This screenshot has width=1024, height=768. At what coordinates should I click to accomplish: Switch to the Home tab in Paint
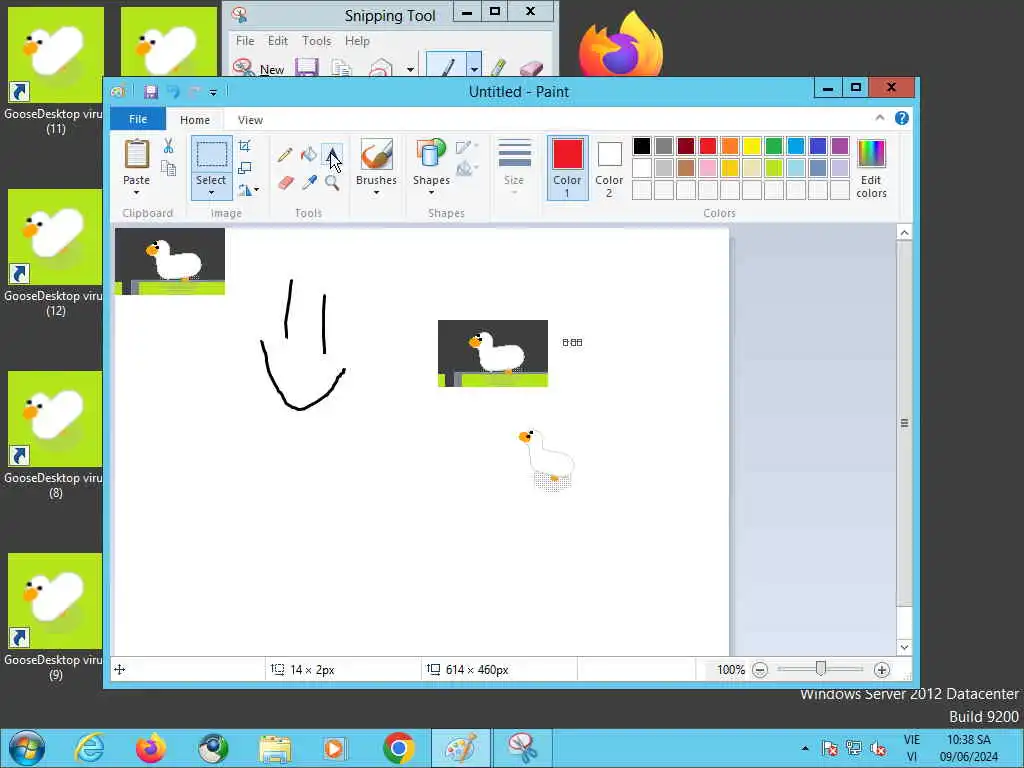[195, 120]
